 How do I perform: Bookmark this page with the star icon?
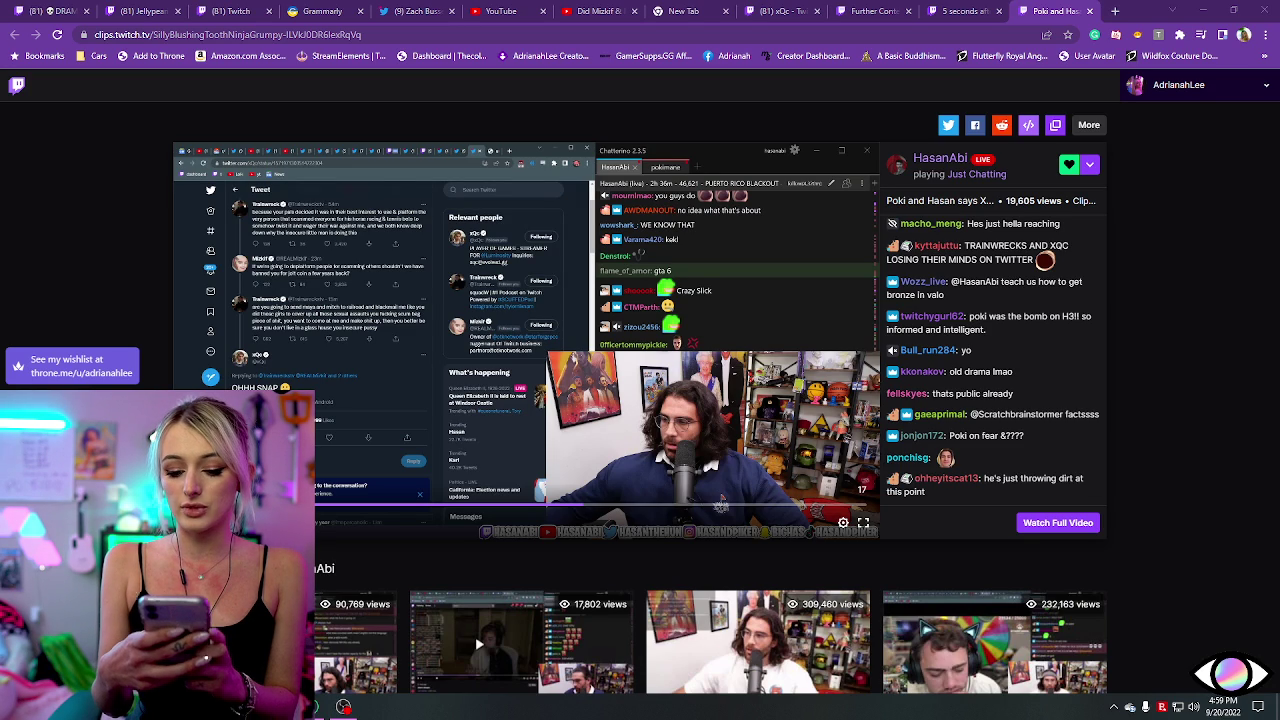coord(1067,34)
